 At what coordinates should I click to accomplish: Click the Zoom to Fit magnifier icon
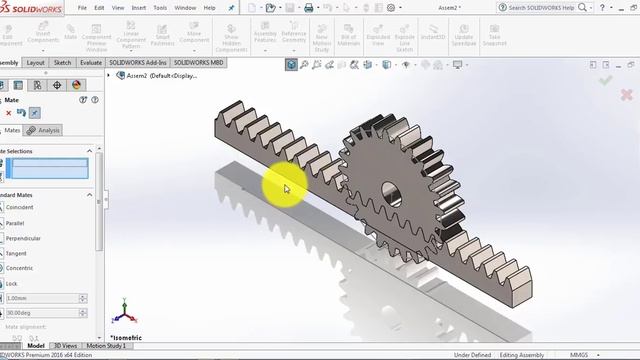(304, 64)
